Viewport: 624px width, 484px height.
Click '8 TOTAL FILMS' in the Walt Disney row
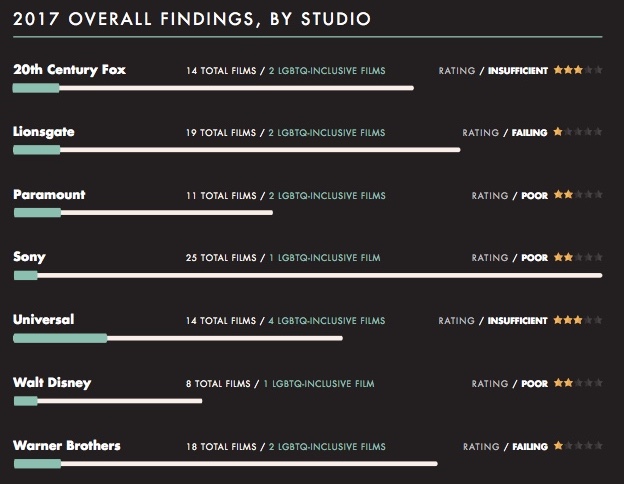tap(218, 384)
